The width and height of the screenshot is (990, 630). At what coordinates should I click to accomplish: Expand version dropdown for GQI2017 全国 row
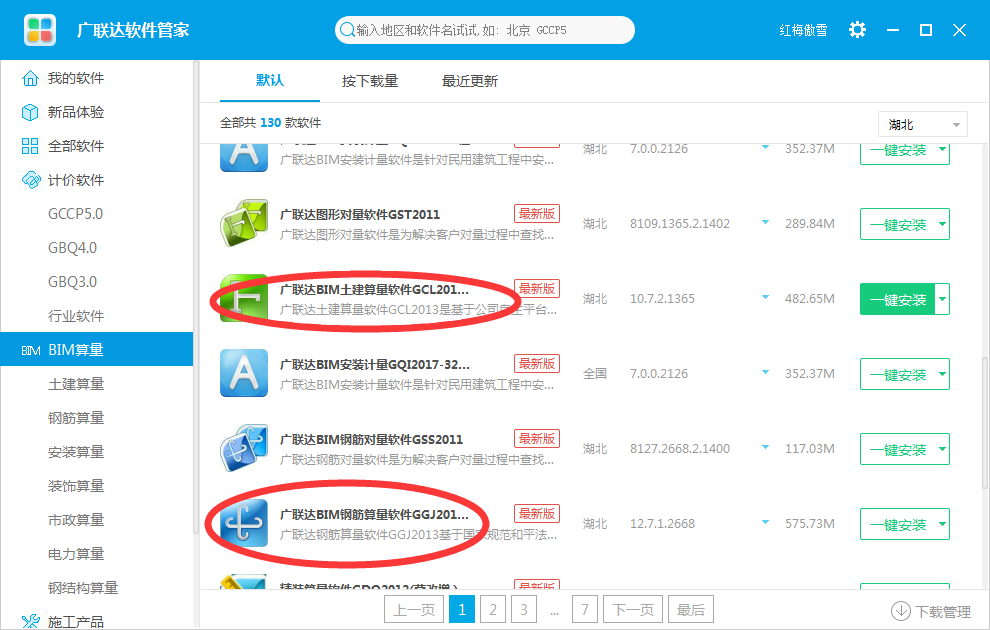[x=765, y=372]
